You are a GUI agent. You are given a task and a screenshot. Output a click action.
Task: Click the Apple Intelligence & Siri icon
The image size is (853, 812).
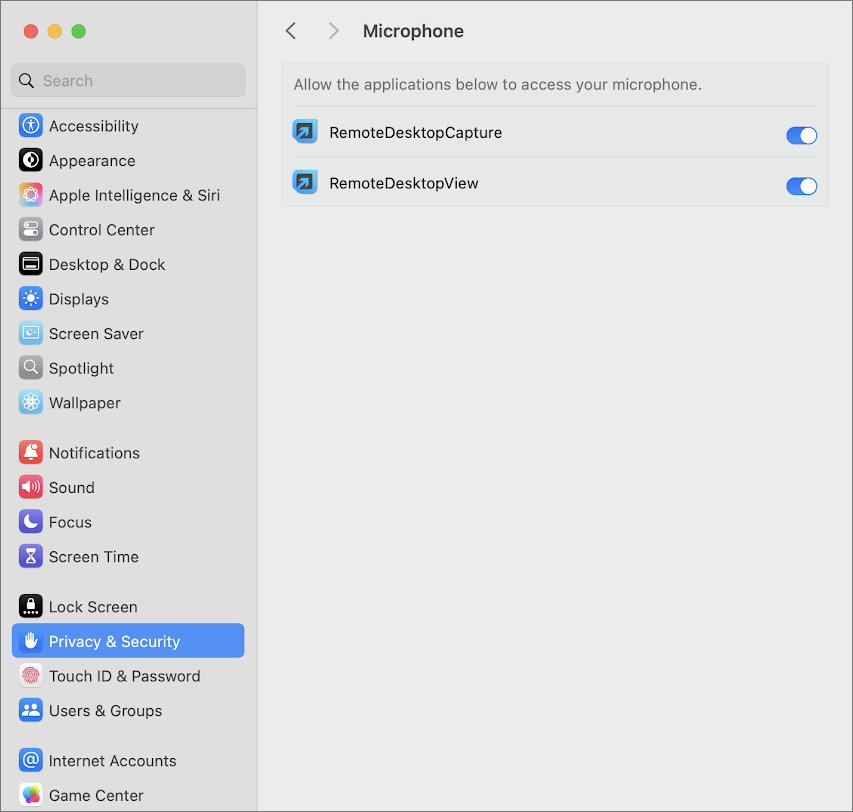point(31,195)
